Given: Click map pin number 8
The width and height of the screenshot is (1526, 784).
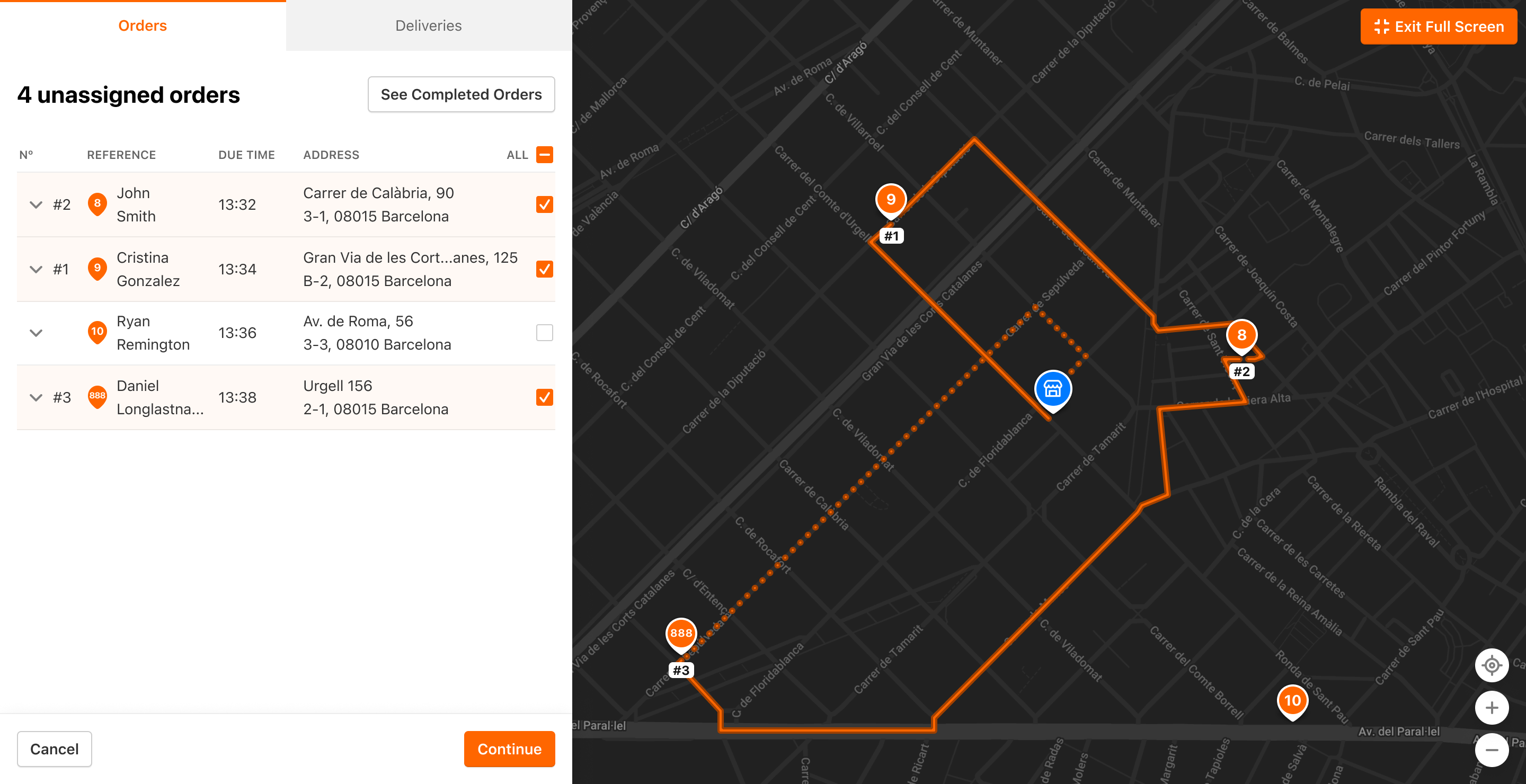Looking at the screenshot, I should click(1241, 335).
